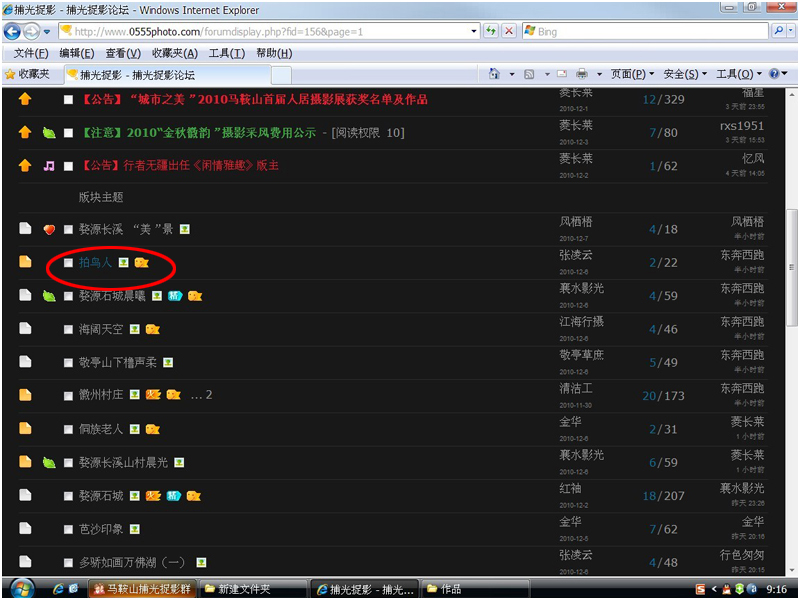Tick the checkbox beside 侗族老人 thread
The width and height of the screenshot is (800, 600).
coord(68,429)
